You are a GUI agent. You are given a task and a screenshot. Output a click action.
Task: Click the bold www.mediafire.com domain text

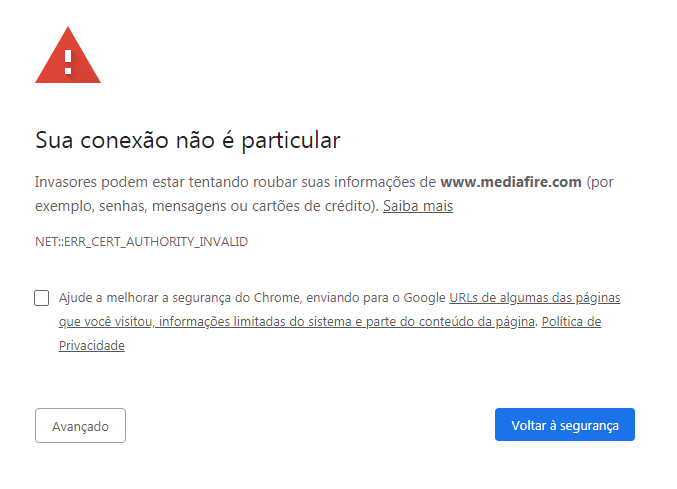pos(510,182)
